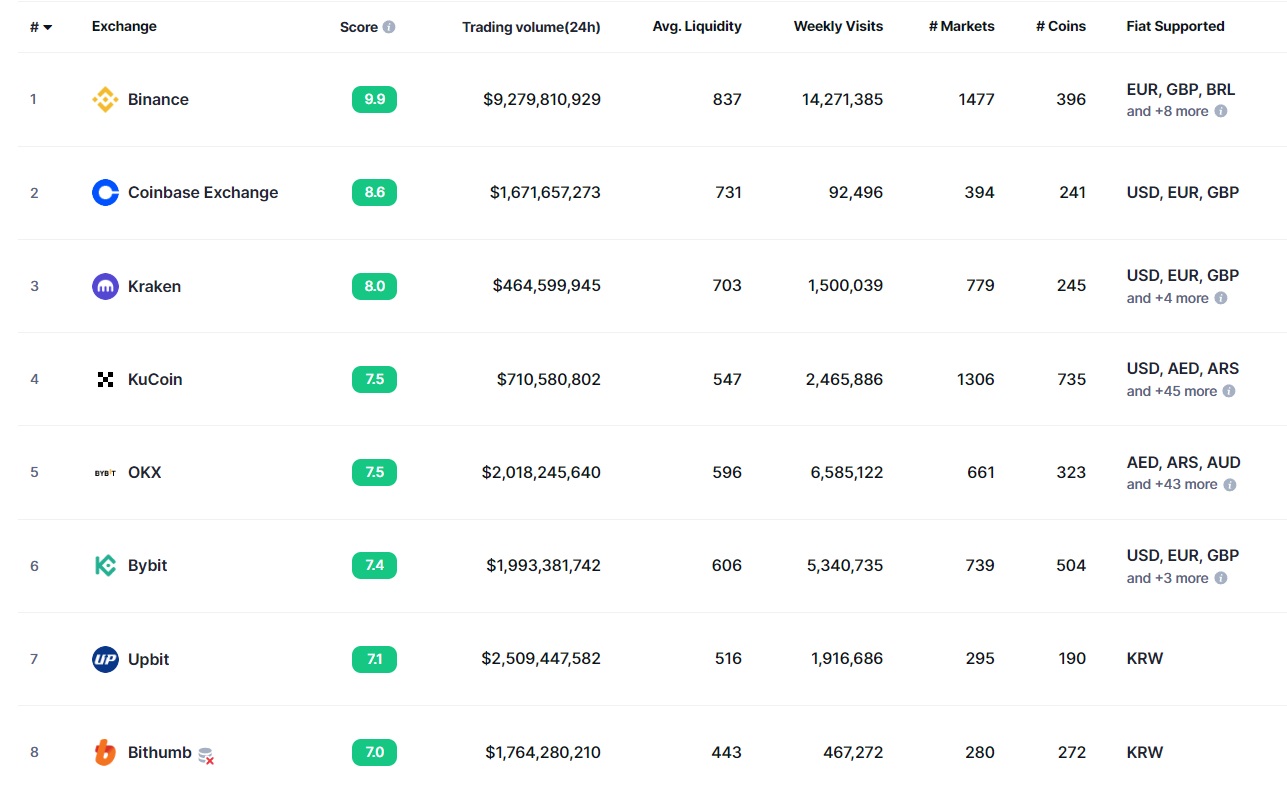Expand KuCoin's +45 more fiat currencies

click(1229, 392)
